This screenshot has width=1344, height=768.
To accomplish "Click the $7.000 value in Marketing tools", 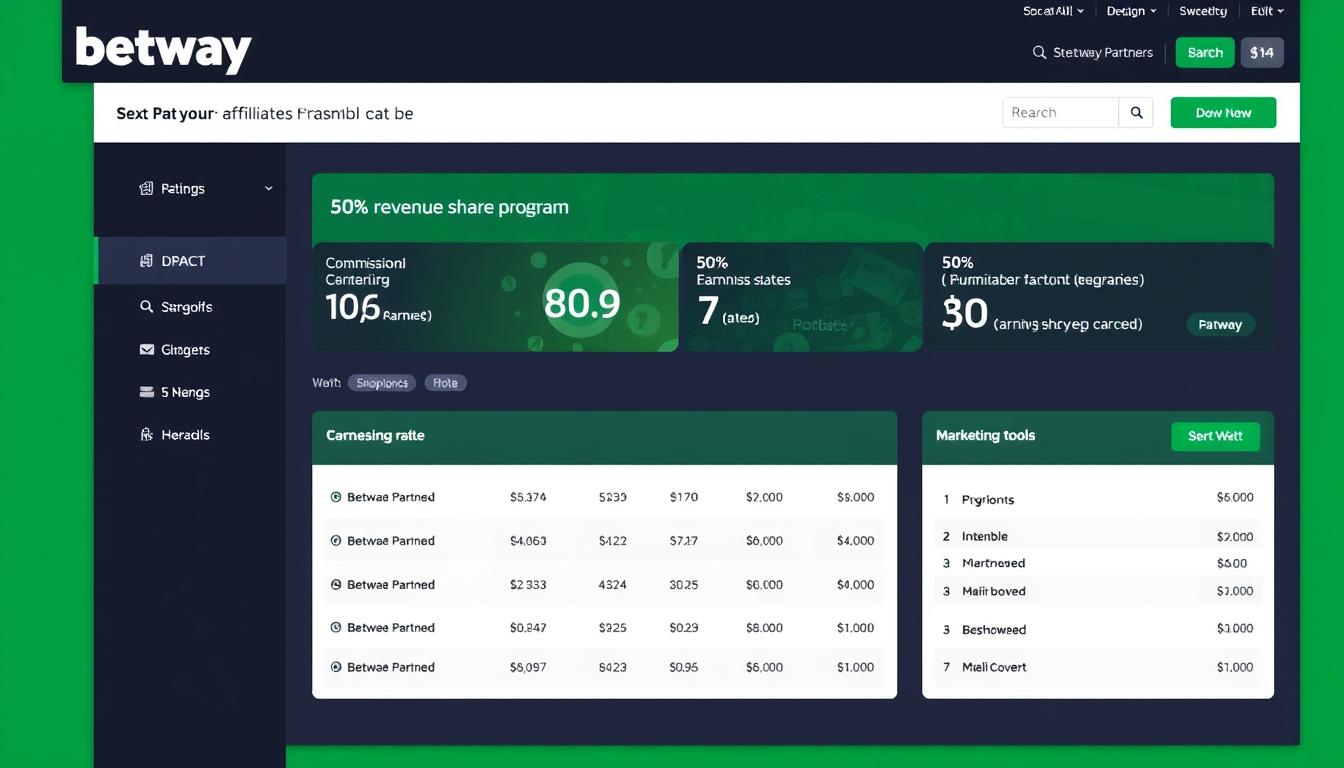I will click(x=1235, y=591).
